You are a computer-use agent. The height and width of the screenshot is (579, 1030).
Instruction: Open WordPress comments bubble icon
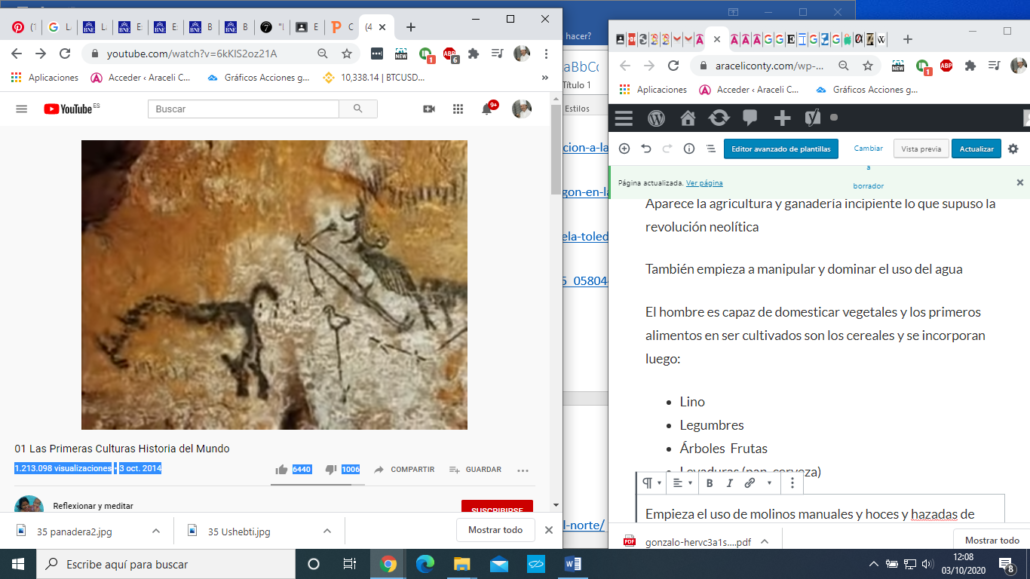(x=750, y=118)
